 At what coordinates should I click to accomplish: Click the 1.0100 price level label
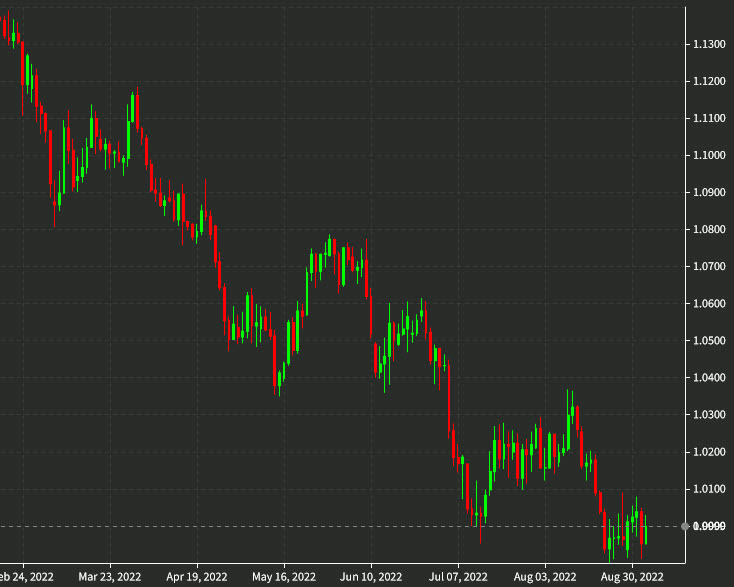[709, 489]
